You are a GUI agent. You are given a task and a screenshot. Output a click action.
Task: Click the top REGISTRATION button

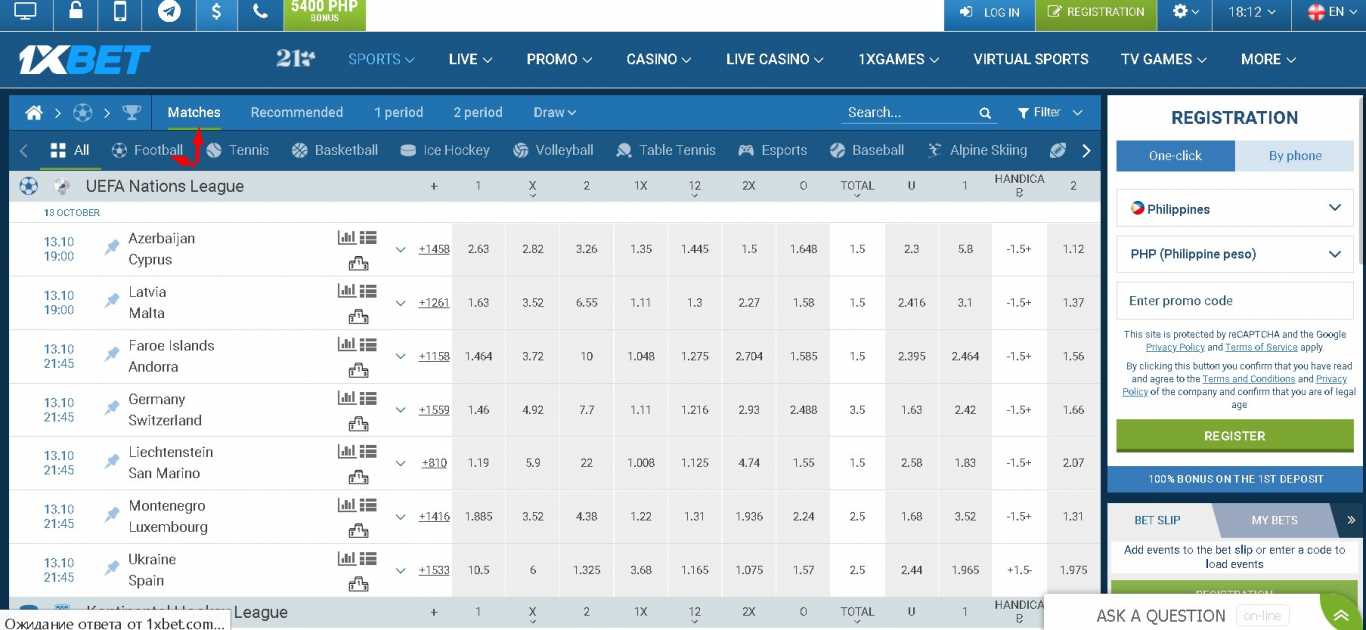coord(1096,12)
